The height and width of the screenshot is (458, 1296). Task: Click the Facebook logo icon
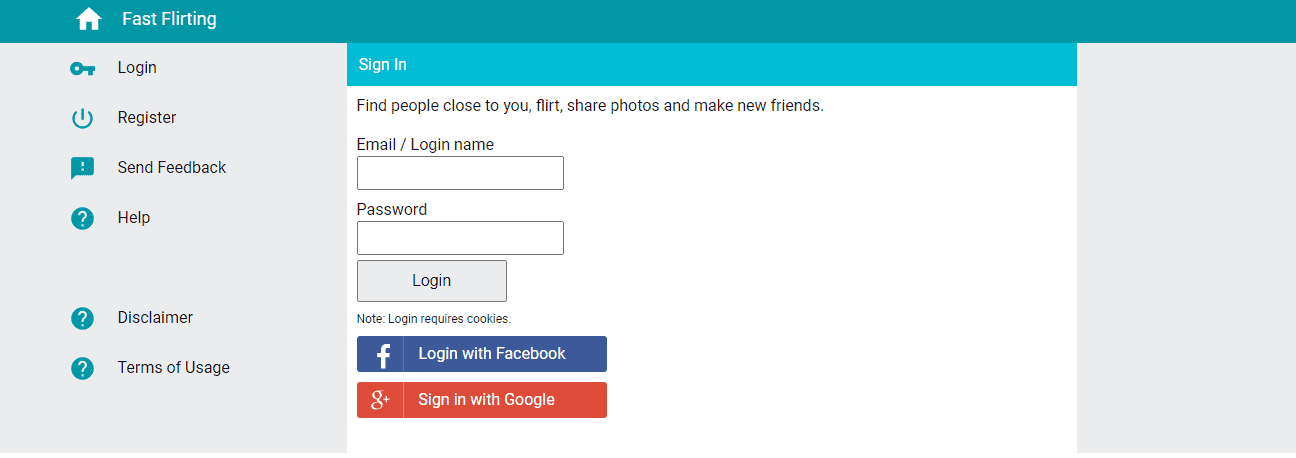click(381, 354)
